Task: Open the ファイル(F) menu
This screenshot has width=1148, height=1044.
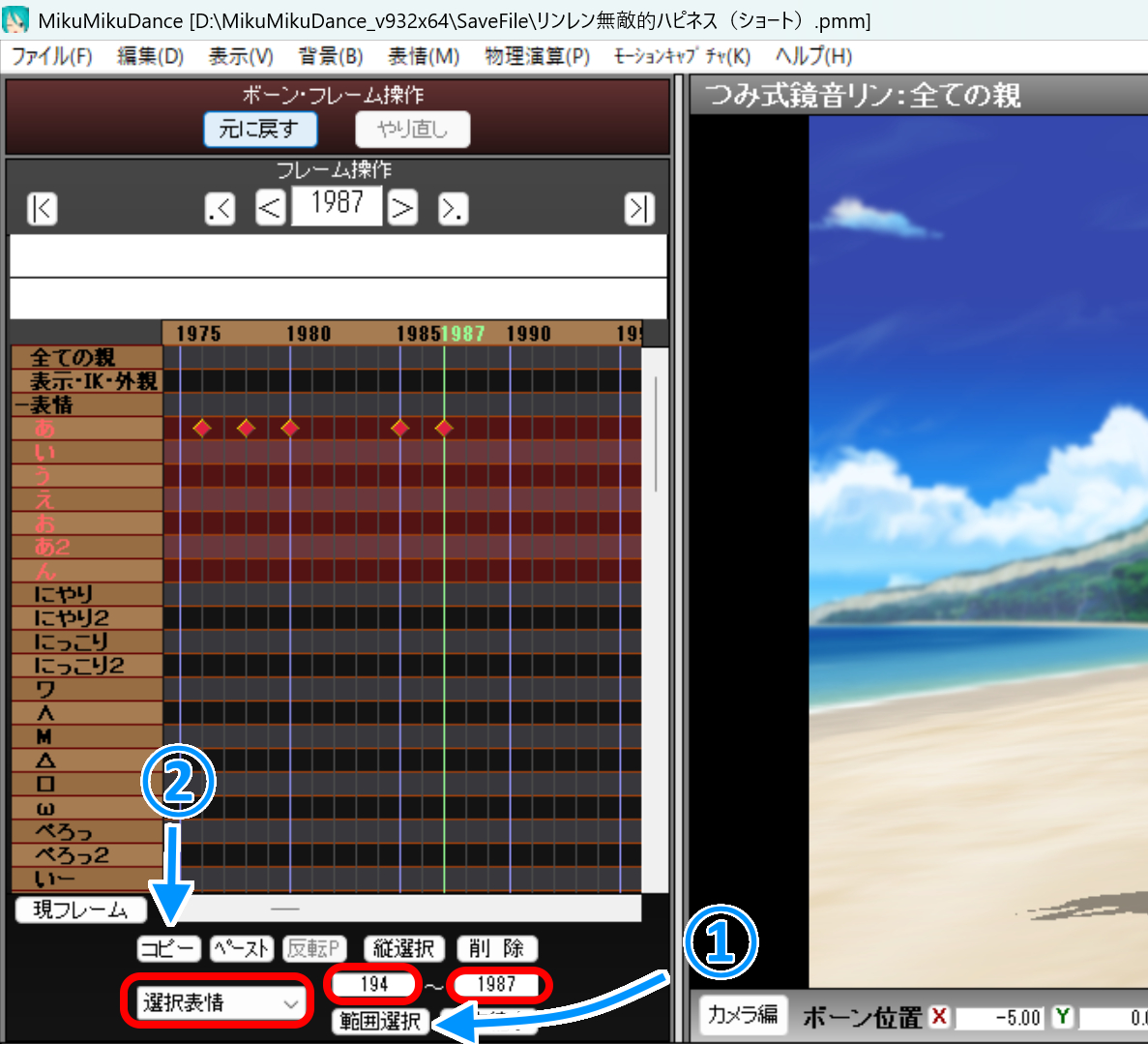Action: click(52, 56)
